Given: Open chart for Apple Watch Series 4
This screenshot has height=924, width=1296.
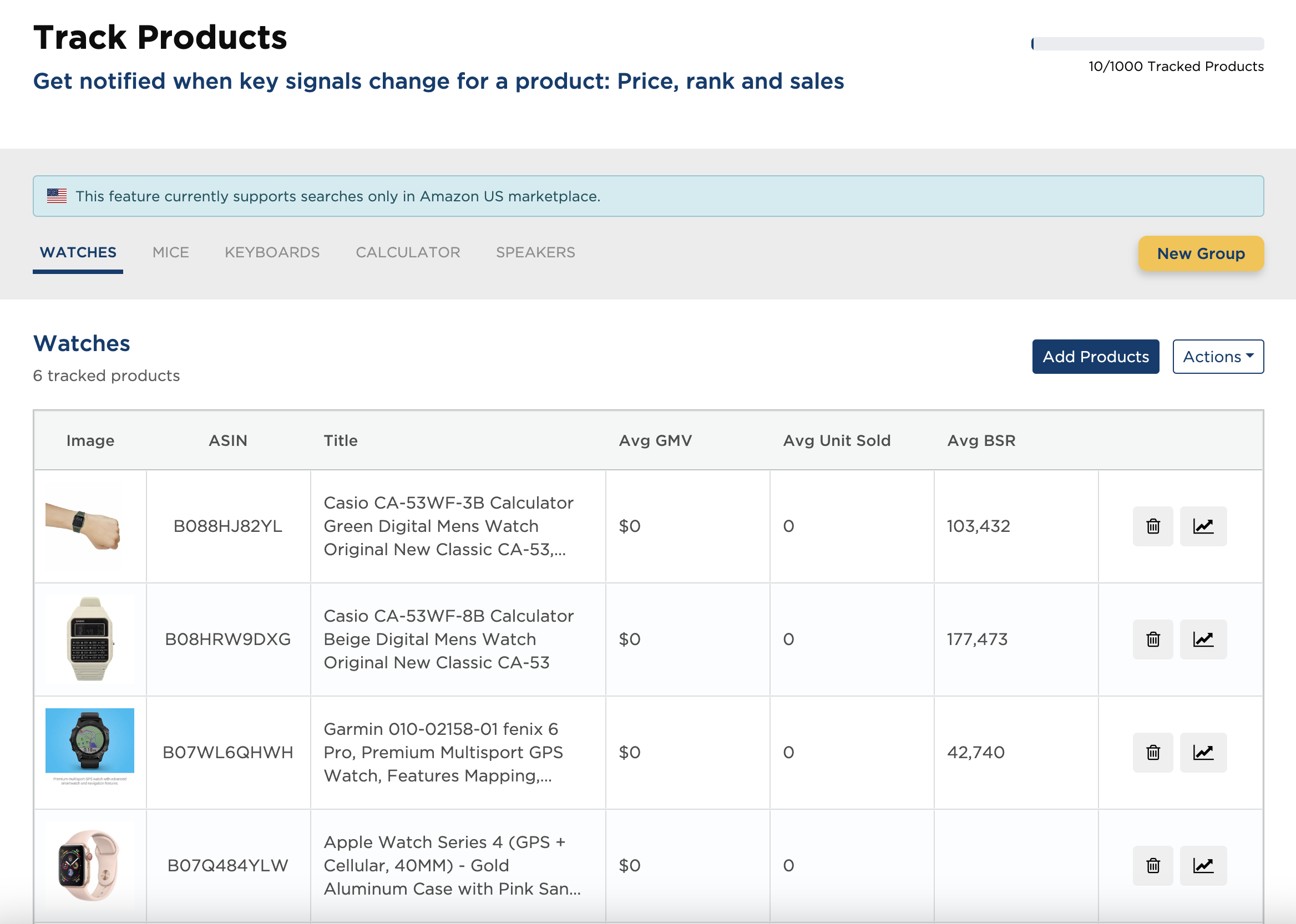Looking at the screenshot, I should 1203,865.
